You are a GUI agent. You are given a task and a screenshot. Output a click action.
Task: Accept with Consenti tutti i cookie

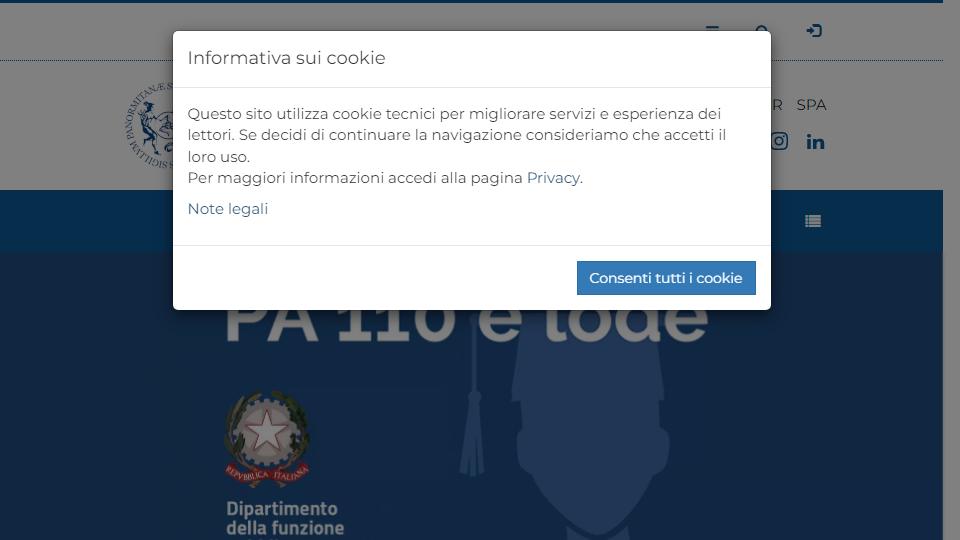[666, 278]
